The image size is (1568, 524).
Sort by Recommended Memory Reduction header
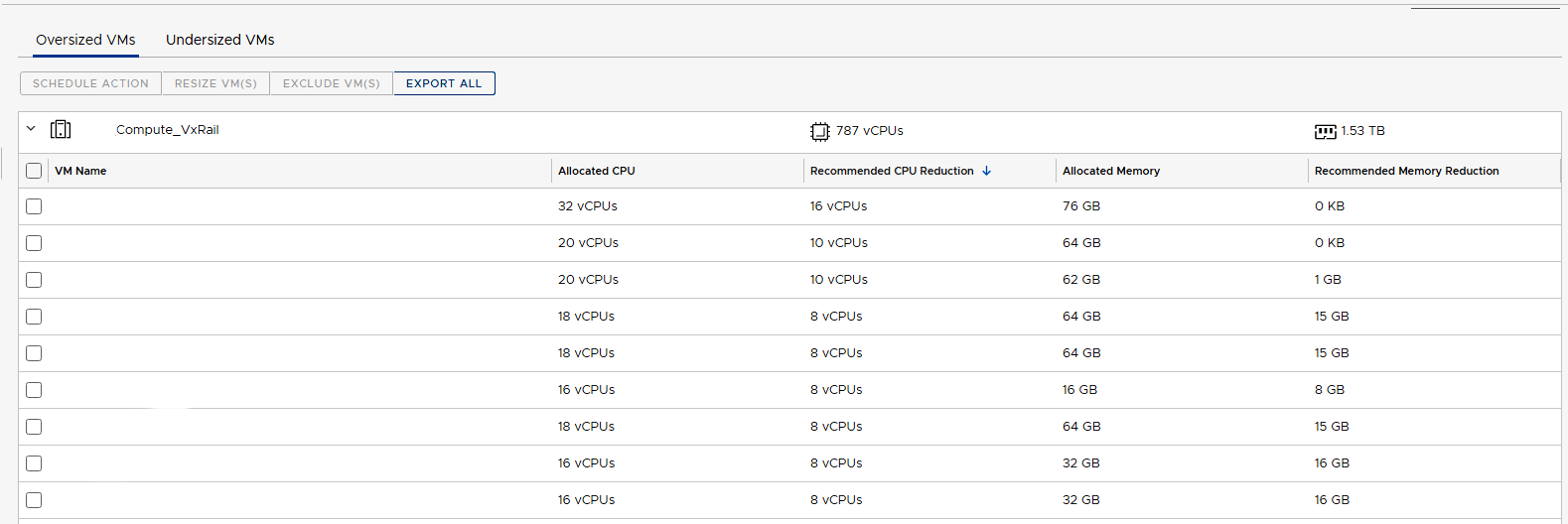(1406, 171)
